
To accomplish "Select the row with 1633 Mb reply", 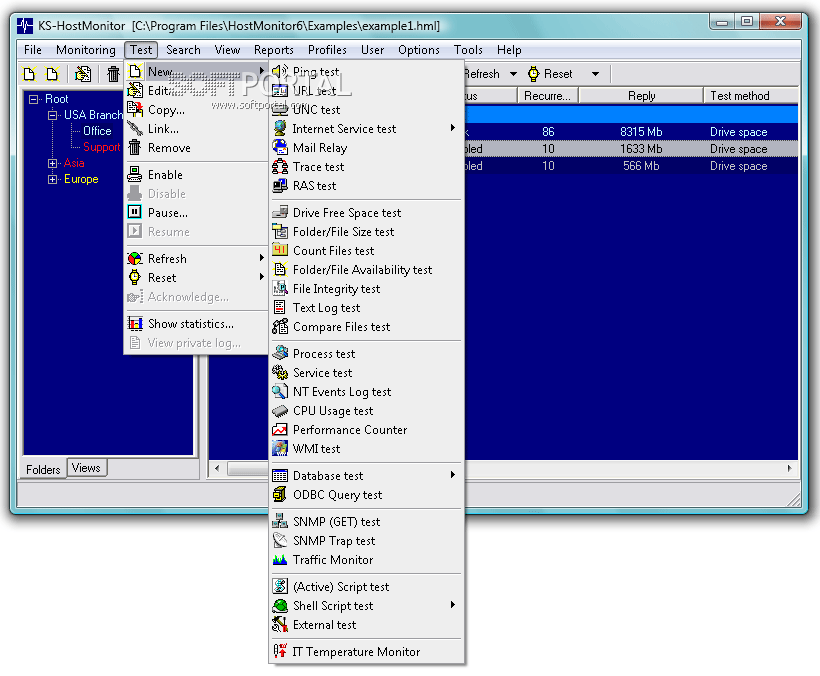I will pos(631,148).
